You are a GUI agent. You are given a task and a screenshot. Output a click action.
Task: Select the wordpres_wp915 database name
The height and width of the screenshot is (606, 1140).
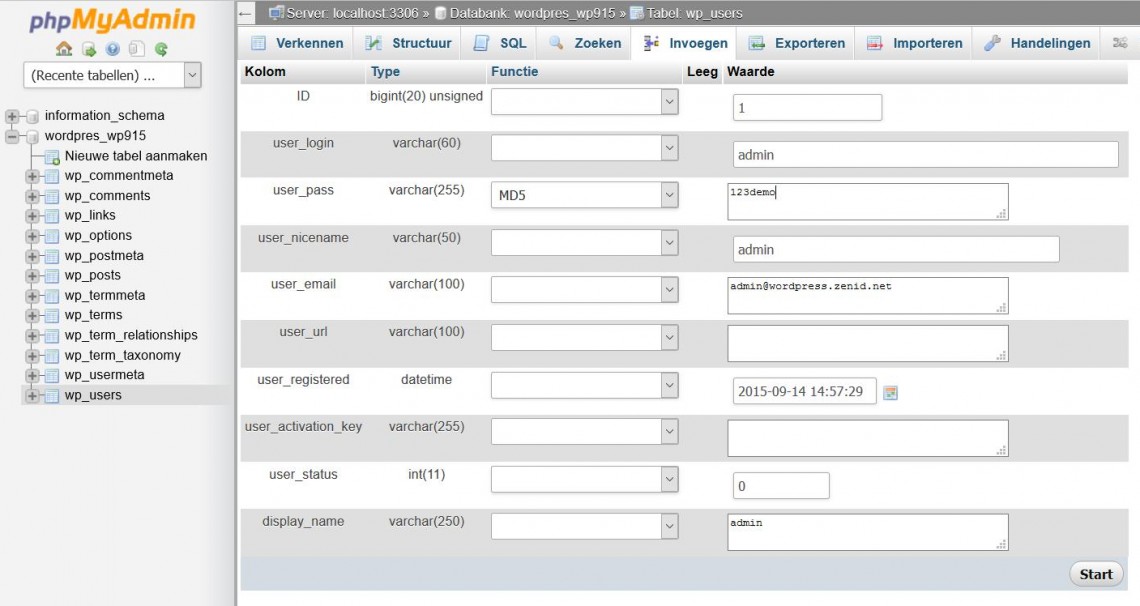[x=95, y=135]
